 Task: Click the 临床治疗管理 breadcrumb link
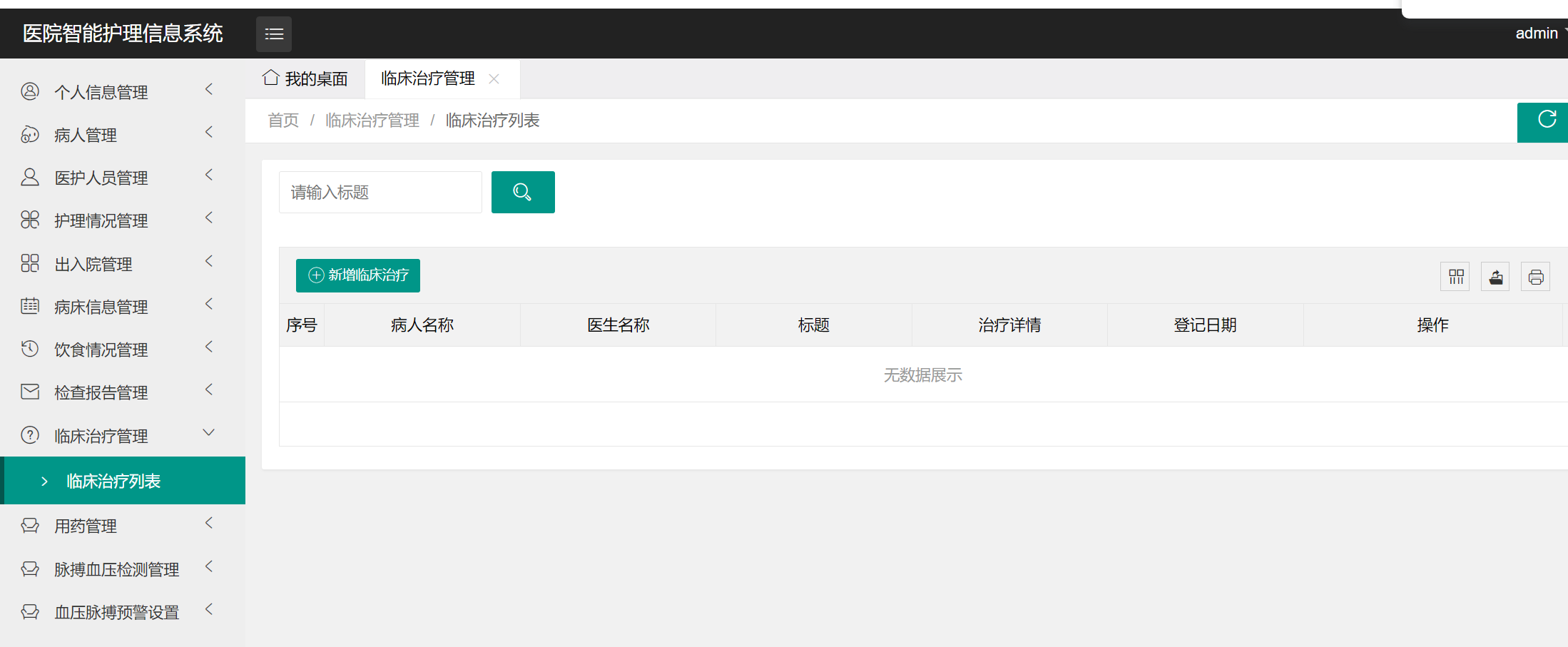[x=372, y=121]
